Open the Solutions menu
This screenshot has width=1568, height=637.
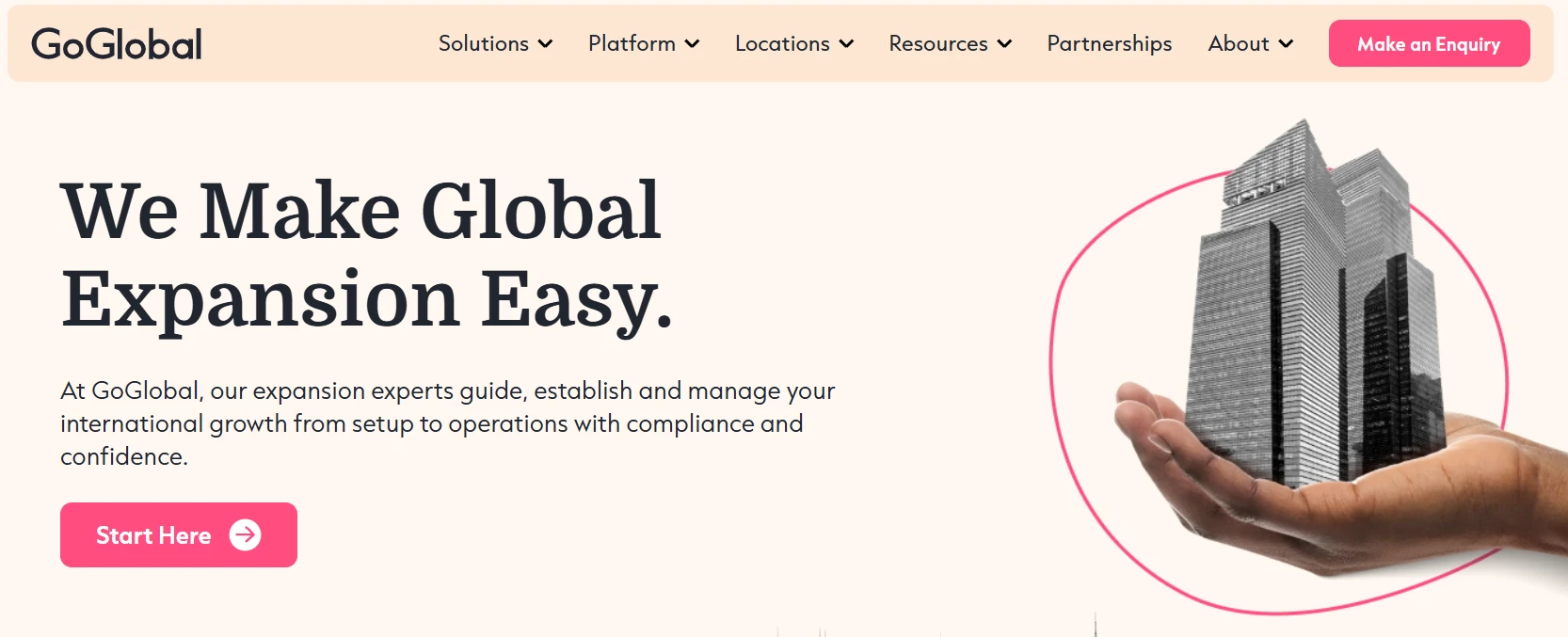(x=483, y=43)
